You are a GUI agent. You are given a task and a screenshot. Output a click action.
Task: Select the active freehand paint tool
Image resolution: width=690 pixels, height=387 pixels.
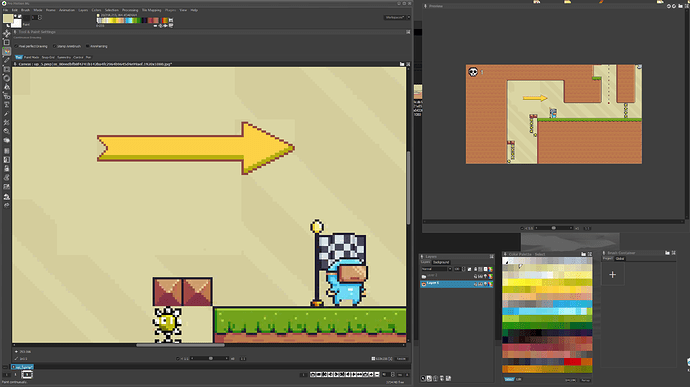(x=7, y=52)
